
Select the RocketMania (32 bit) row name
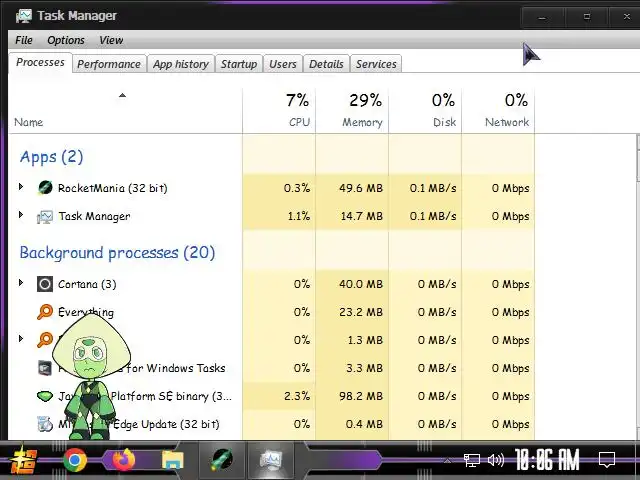pyautogui.click(x=113, y=188)
